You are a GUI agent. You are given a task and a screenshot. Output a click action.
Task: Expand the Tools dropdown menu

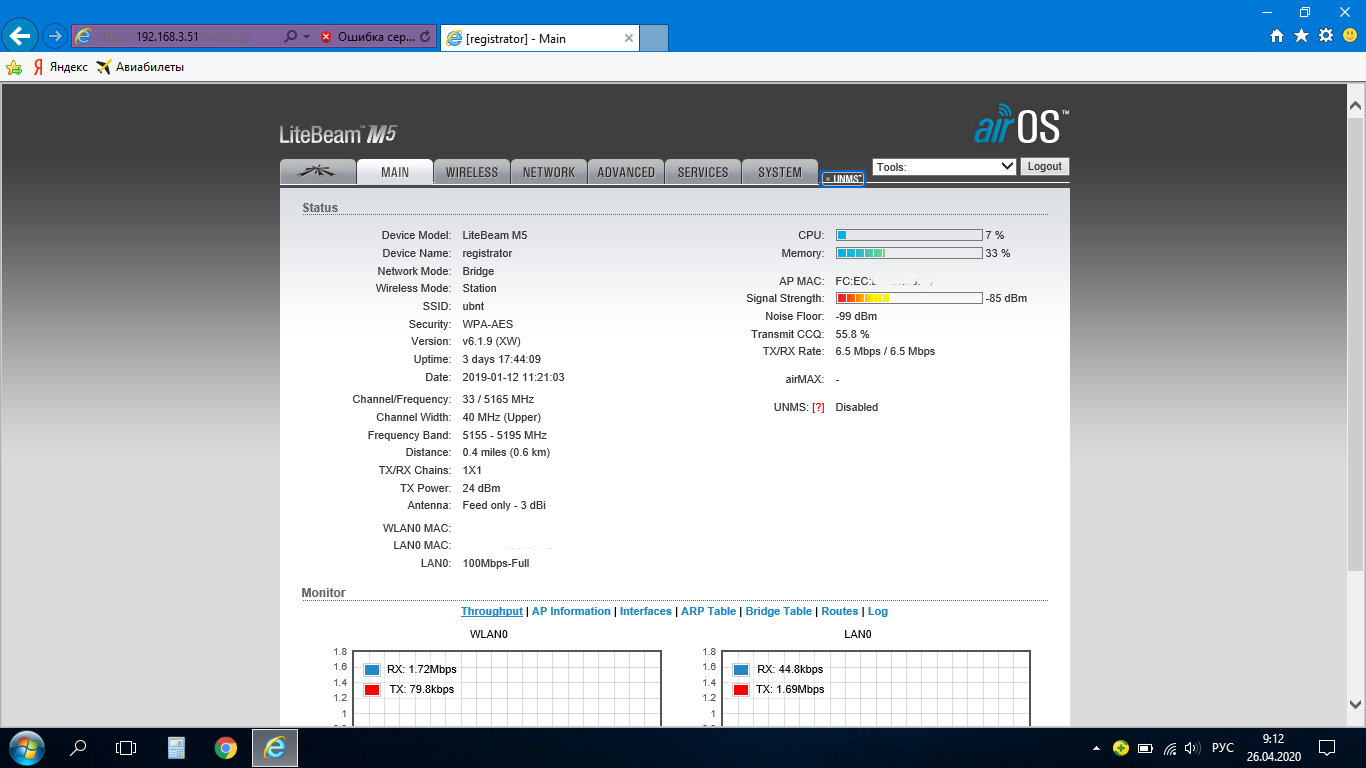click(x=944, y=167)
